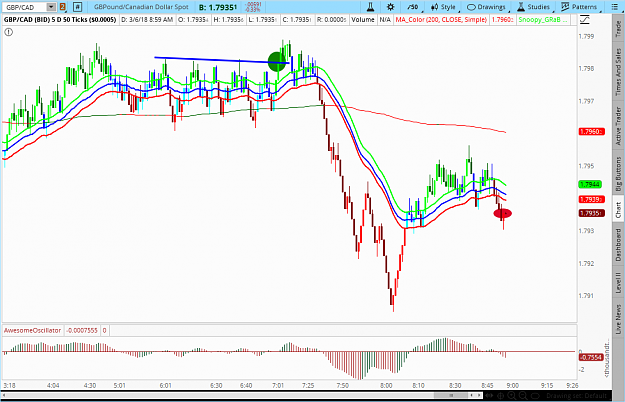Screen dimensions: 625x402
Task: Open chart settings gear icon
Action: coord(390,7)
